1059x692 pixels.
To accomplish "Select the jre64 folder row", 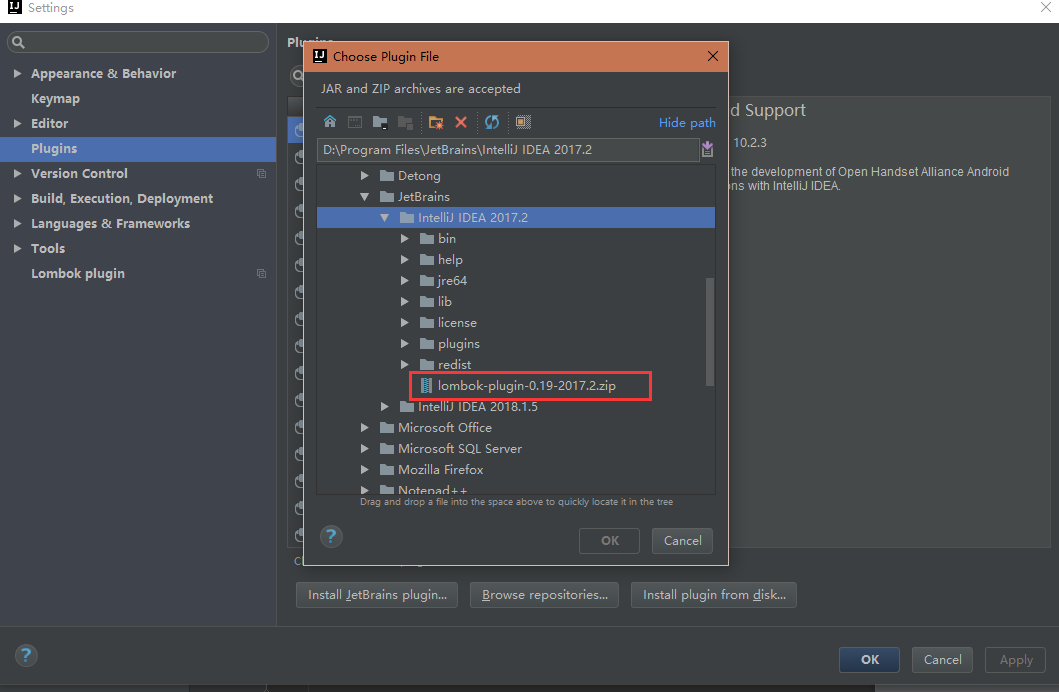I will tap(516, 280).
